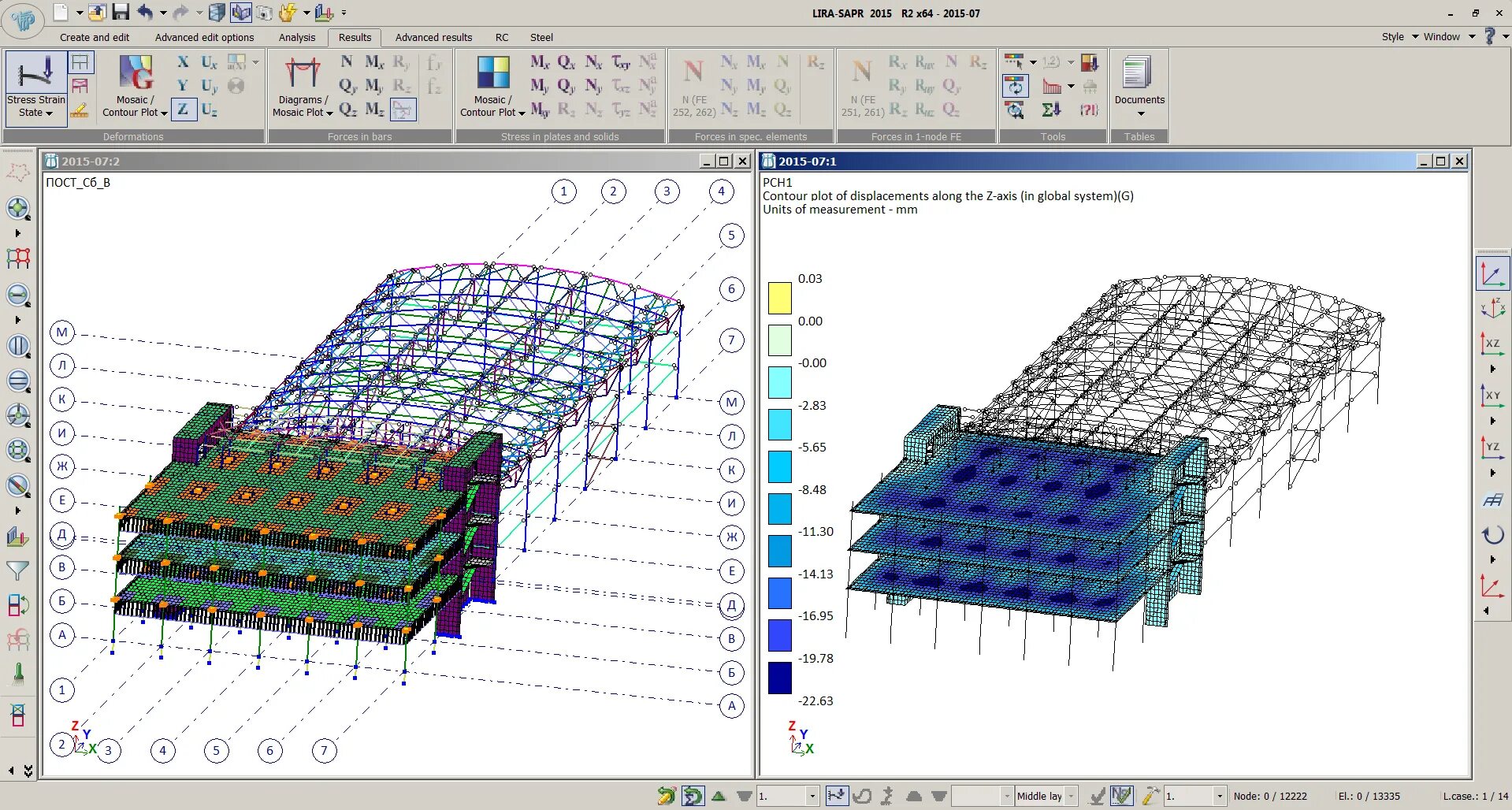Show Qz shear force diagram in bars

pyautogui.click(x=347, y=110)
